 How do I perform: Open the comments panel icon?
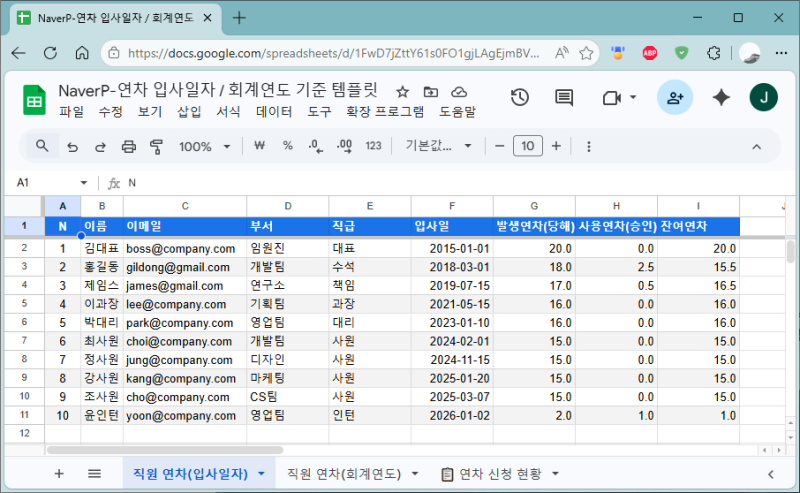point(564,97)
